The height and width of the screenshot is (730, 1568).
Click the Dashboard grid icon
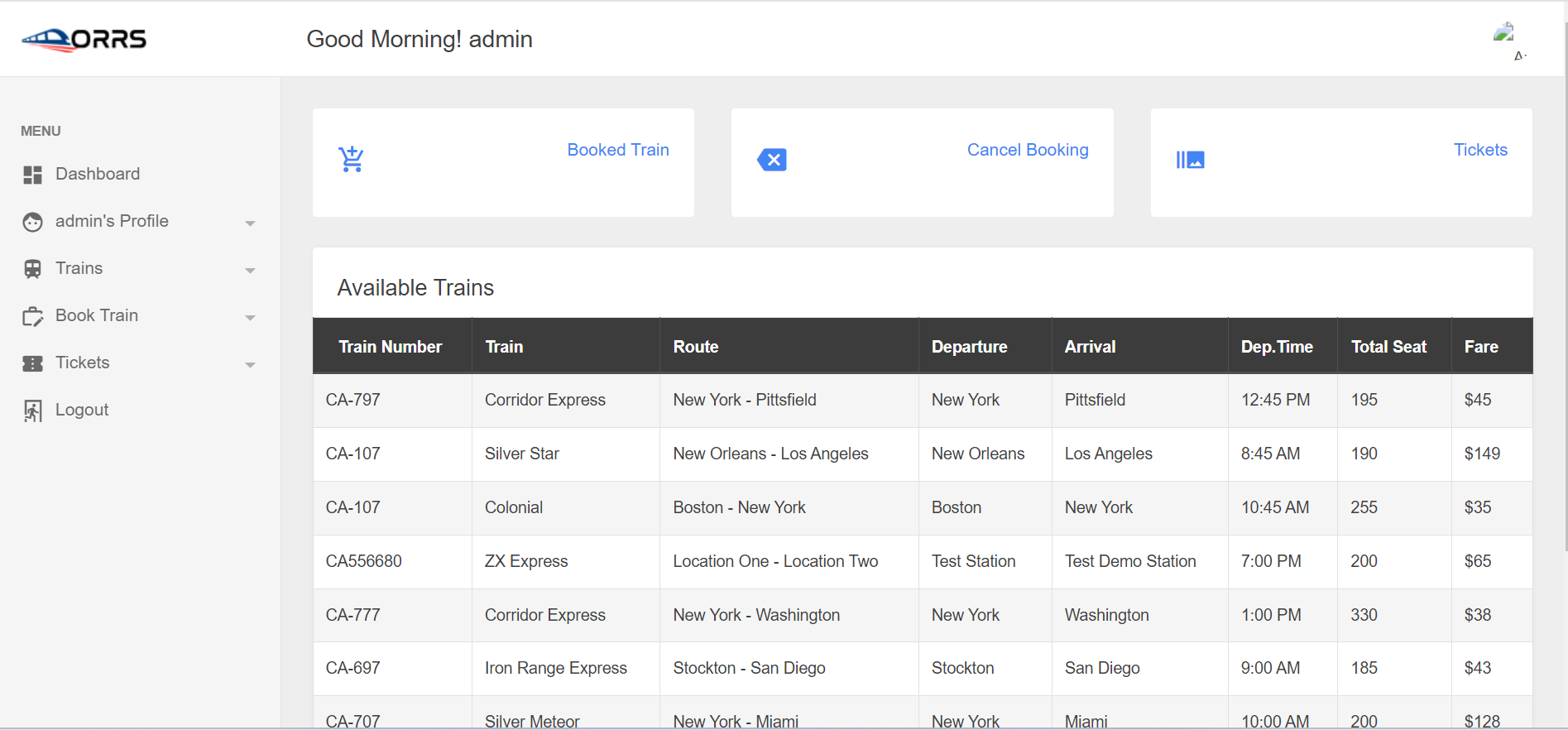point(32,175)
